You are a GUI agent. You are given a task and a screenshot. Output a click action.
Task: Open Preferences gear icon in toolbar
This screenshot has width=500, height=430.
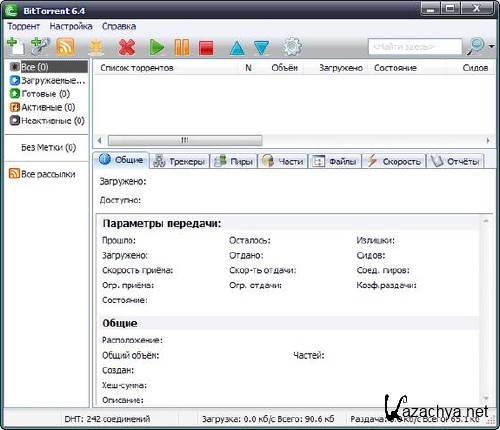coord(292,47)
